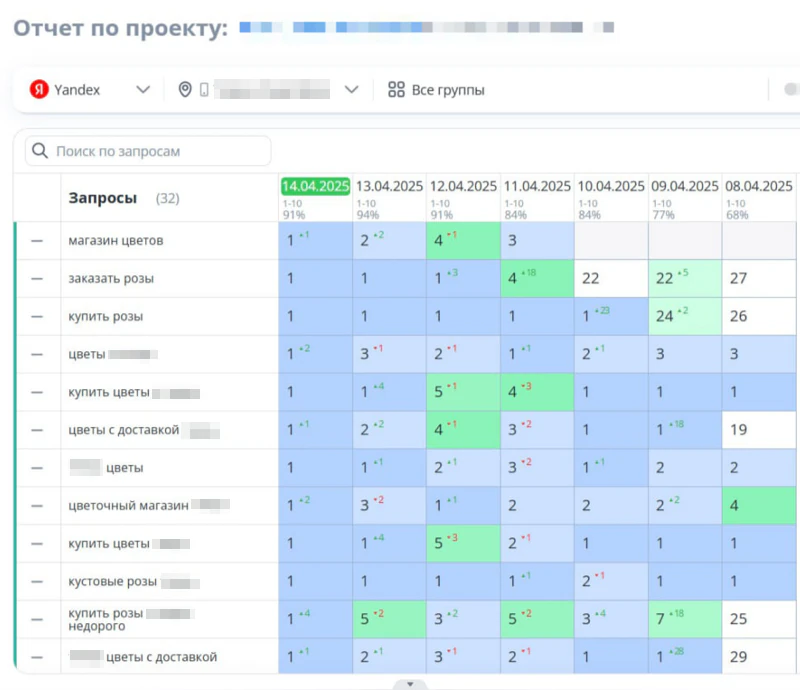This screenshot has height=690, width=800.
Task: Select the 11.04.2025 date column header
Action: [537, 186]
